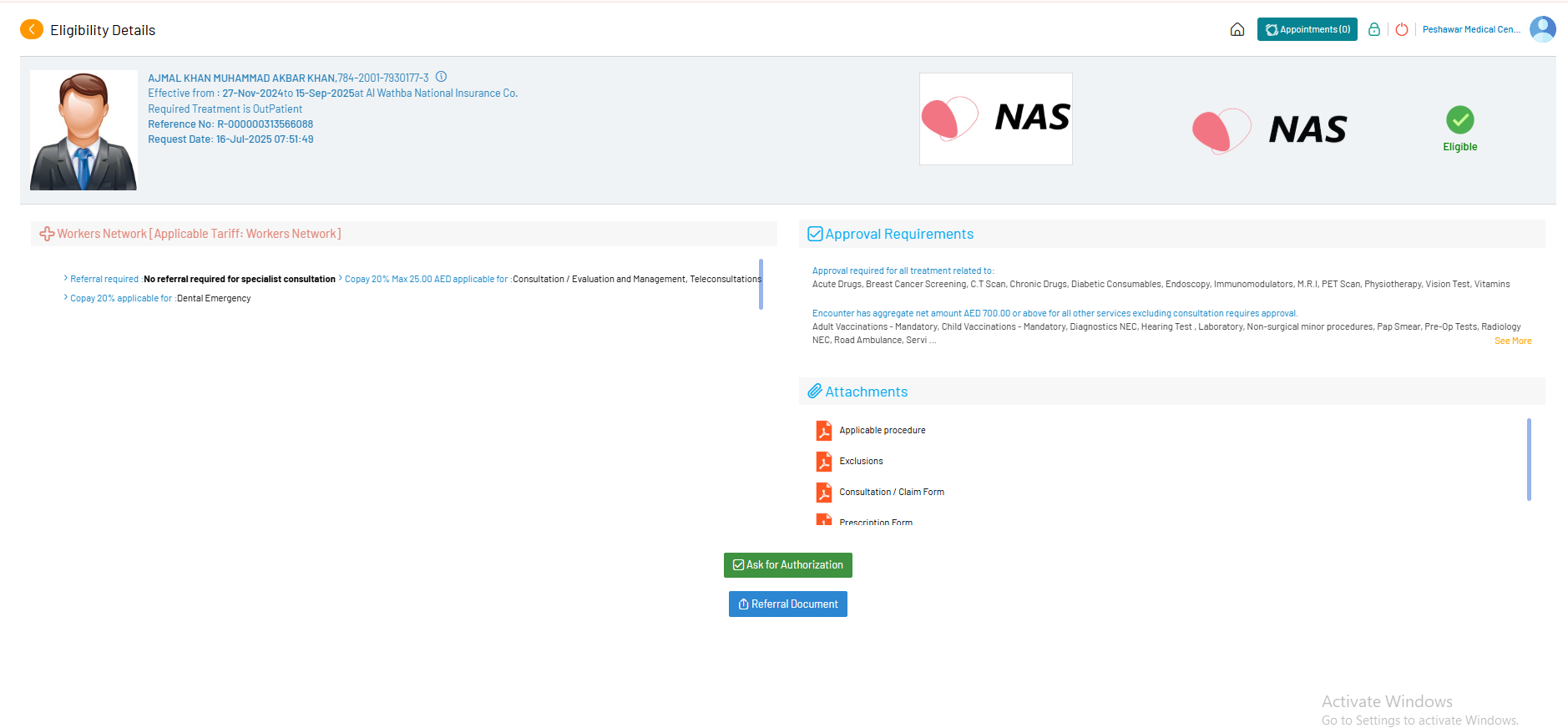Open the Applicable procedure attachment link
This screenshot has height=728, width=1568.
pyautogui.click(x=883, y=431)
